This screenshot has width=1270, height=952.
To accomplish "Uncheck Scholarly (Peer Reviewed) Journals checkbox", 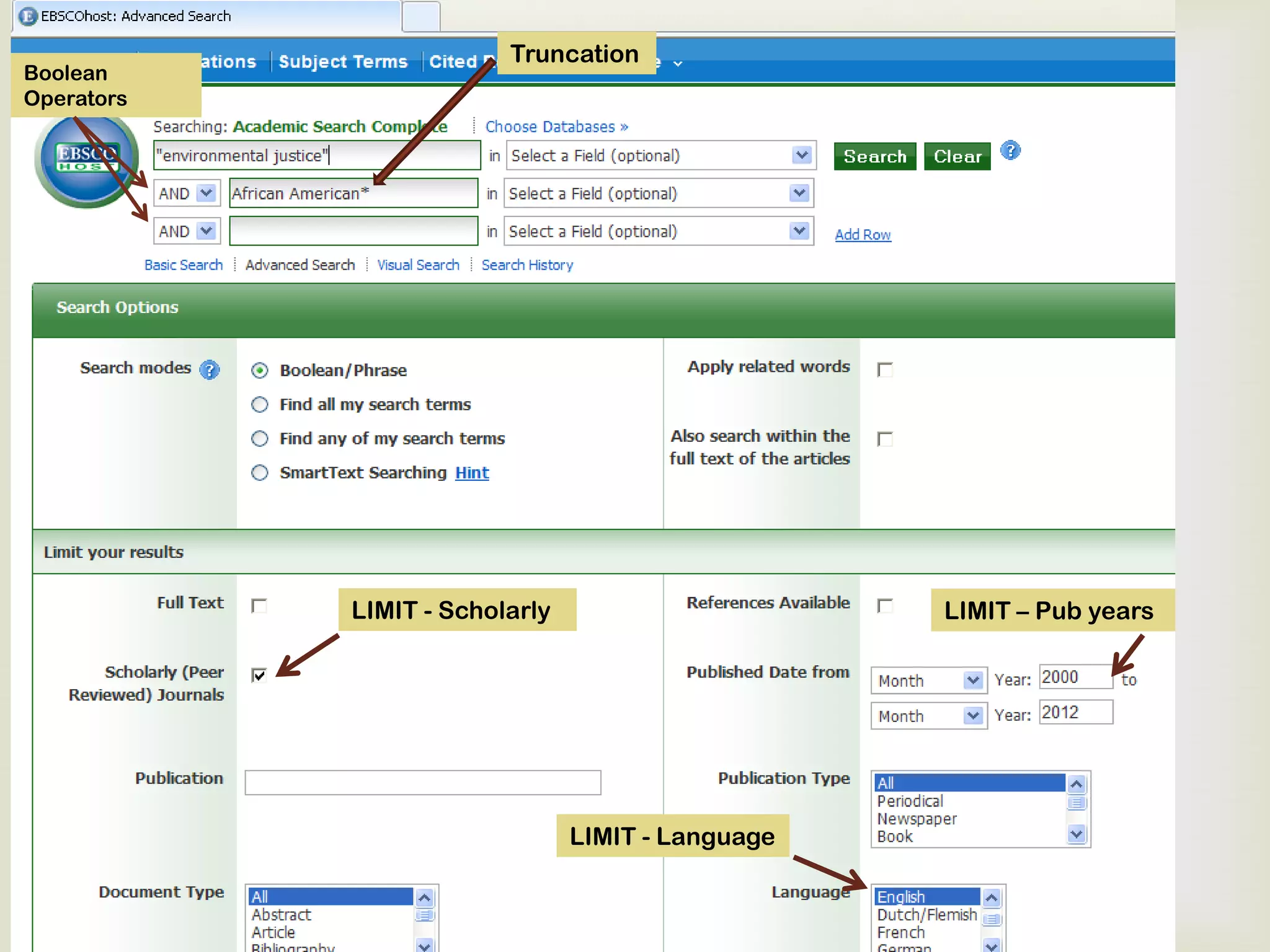I will tap(259, 675).
